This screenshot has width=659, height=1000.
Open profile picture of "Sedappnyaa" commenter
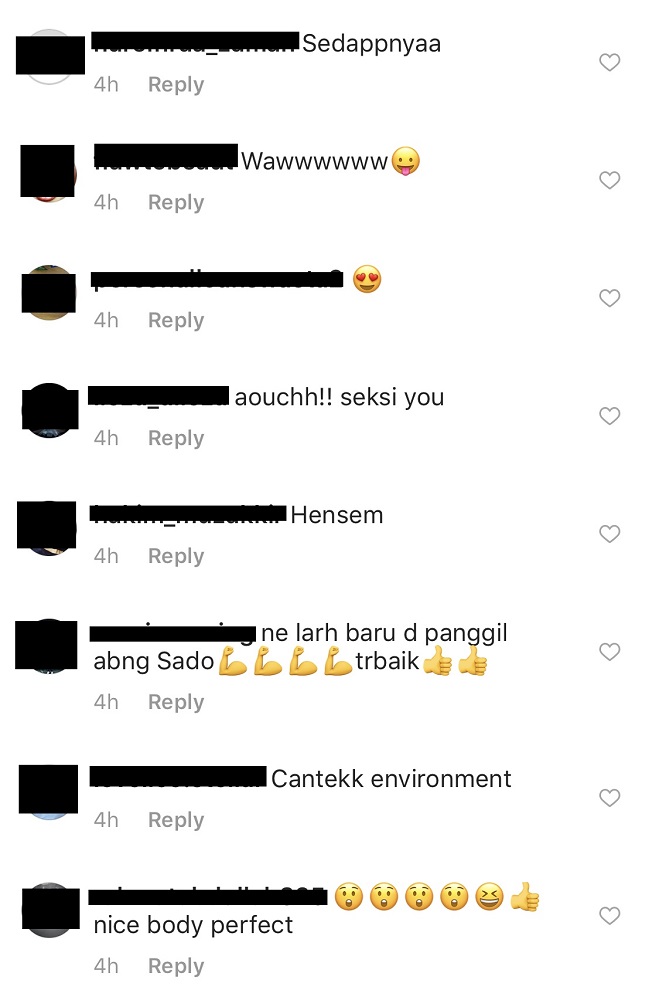(x=50, y=56)
